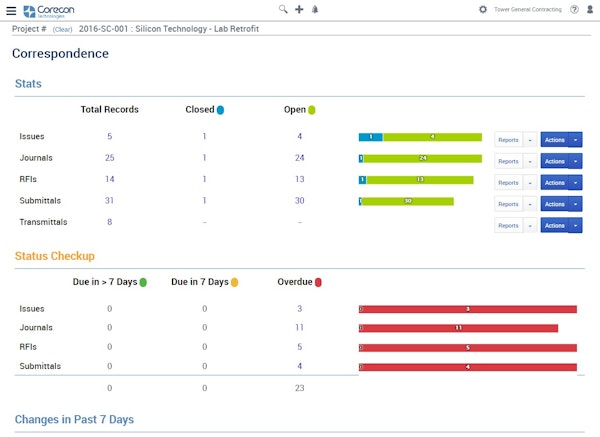
Task: Expand the RFIs Reports dropdown arrow
Action: coord(530,182)
